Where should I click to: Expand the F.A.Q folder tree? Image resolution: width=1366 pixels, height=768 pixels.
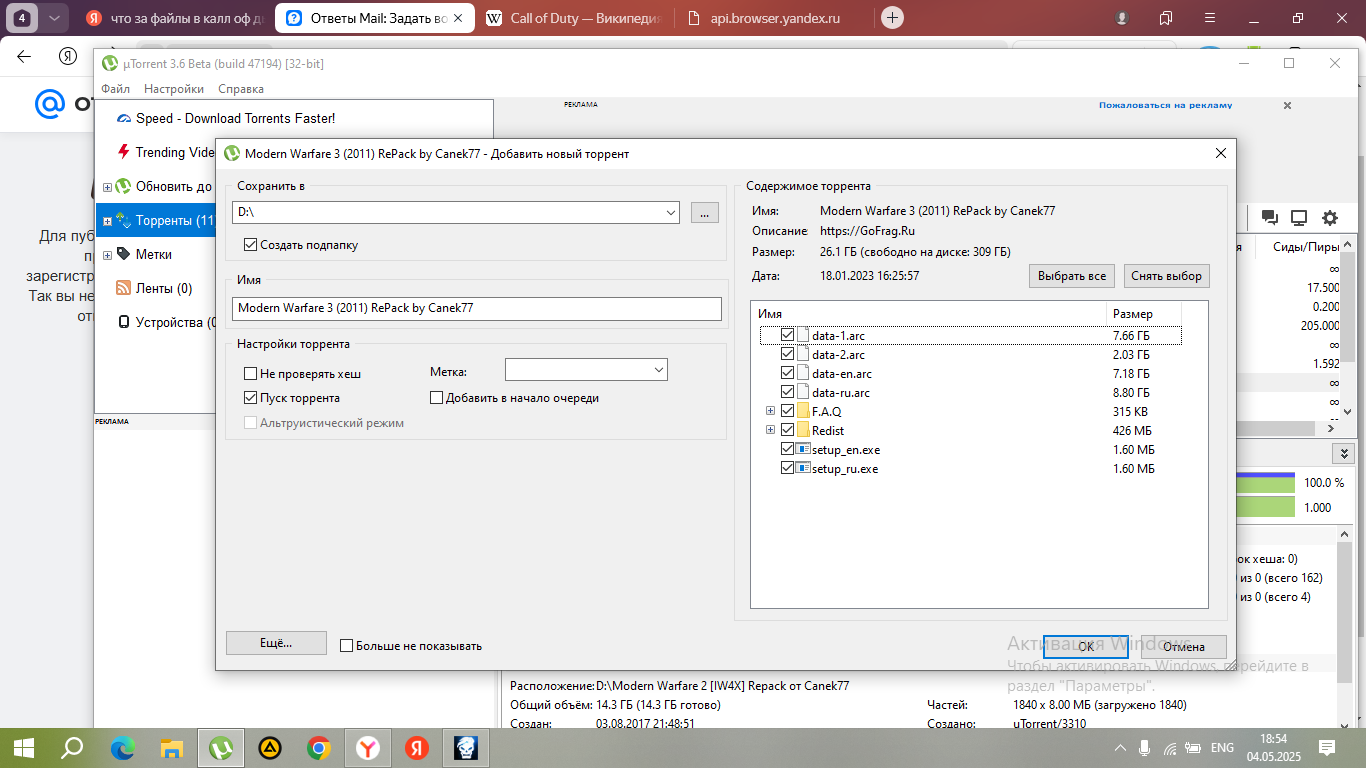tap(770, 411)
